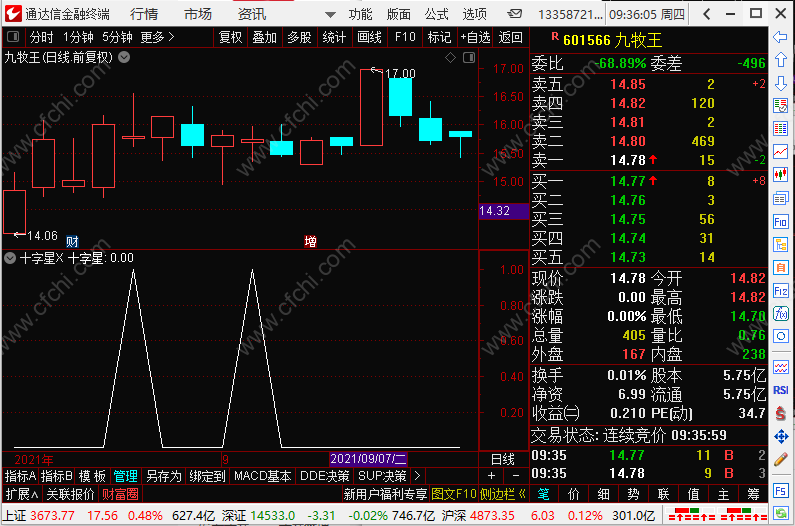
Task: Click the red S icon in sidebar
Action: coord(780,413)
